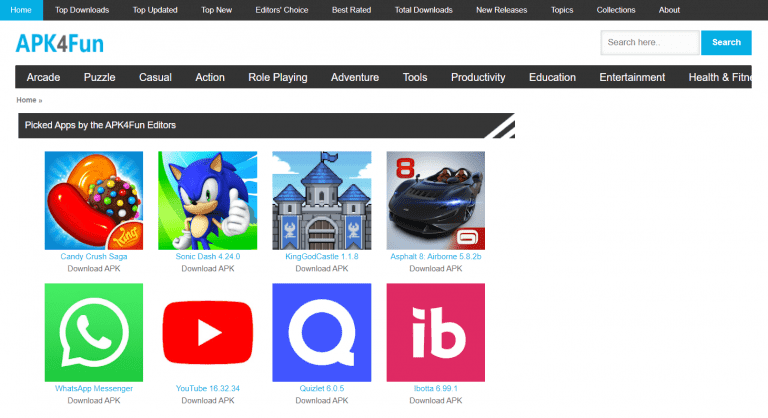This screenshot has width=768, height=418.
Task: Browse the Arcade category
Action: (43, 77)
